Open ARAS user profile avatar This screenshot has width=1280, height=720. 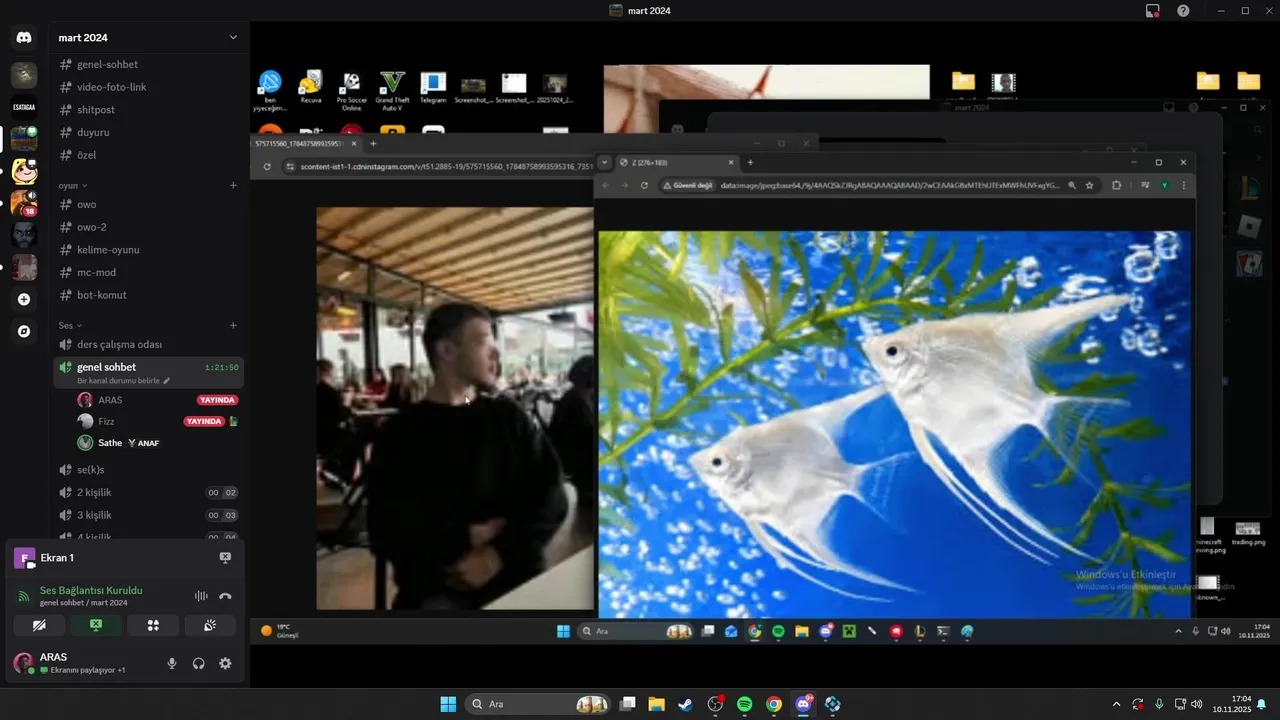[x=23, y=663]
